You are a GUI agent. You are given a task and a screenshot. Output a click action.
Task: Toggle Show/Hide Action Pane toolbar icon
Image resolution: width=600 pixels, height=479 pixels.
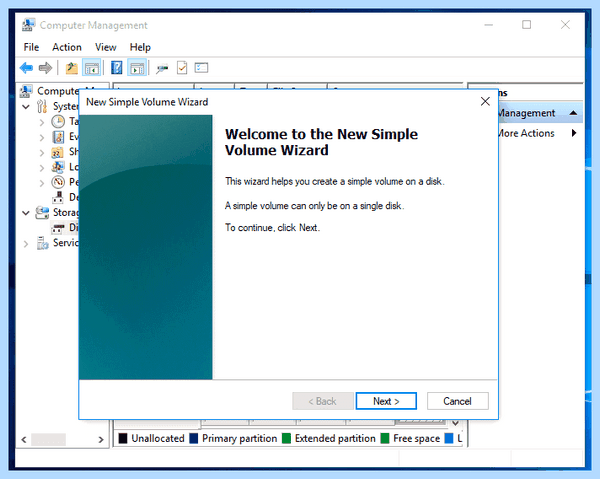[x=137, y=68]
